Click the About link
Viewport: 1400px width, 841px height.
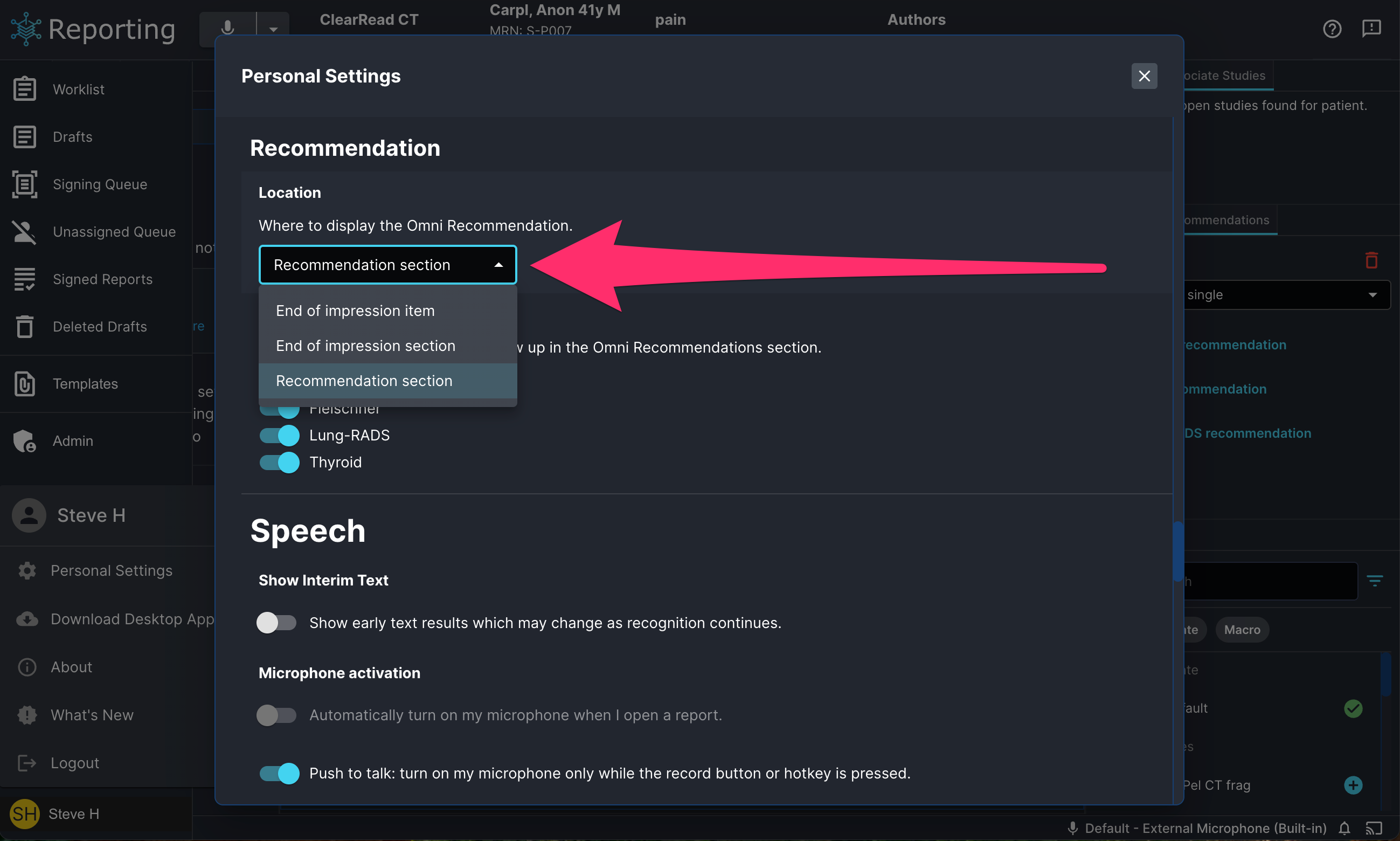71,667
